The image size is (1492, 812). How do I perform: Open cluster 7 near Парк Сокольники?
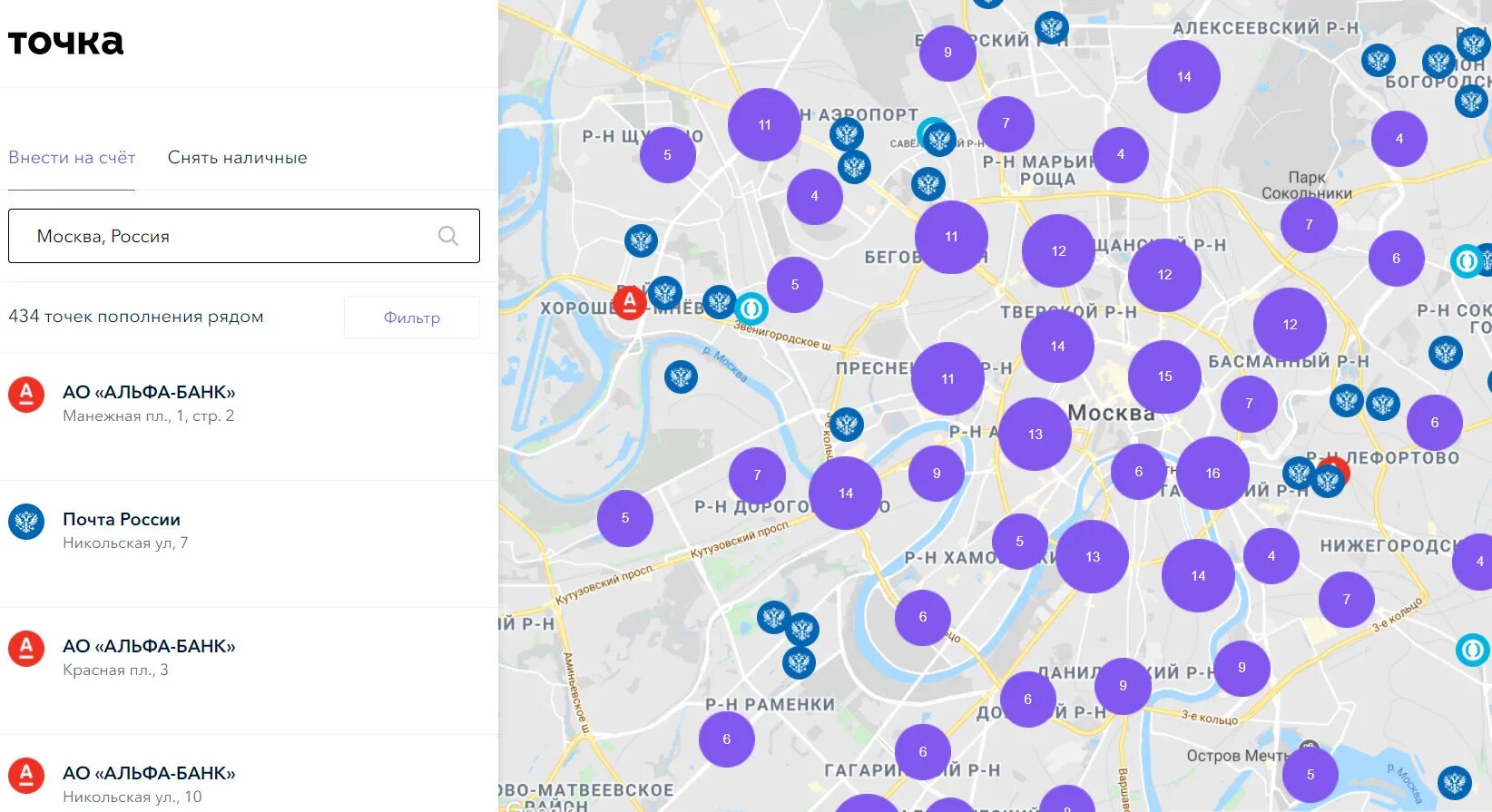coord(1309,224)
